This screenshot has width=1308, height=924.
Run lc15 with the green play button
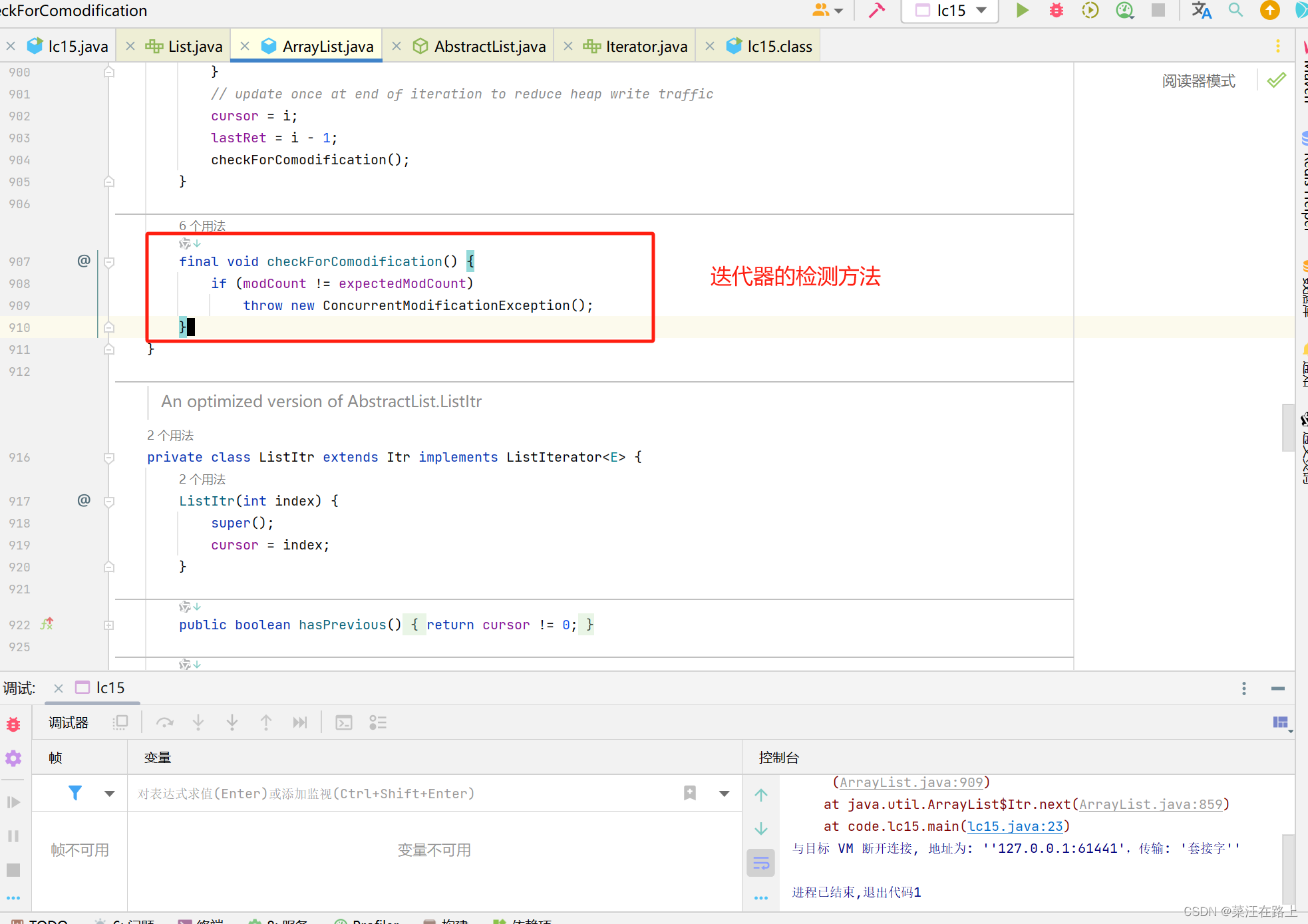pyautogui.click(x=1023, y=11)
